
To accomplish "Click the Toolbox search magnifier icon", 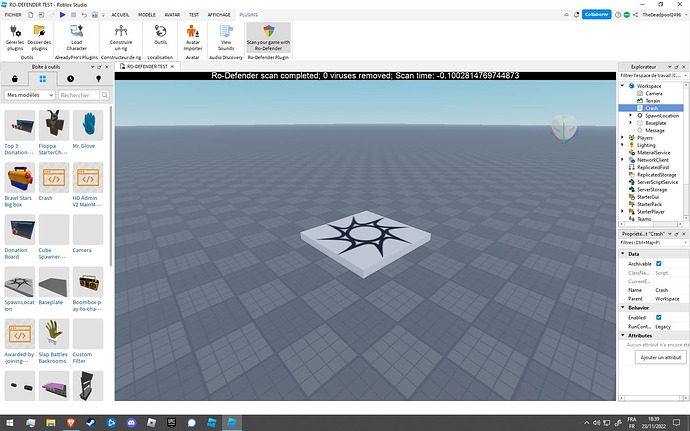I will tap(105, 95).
